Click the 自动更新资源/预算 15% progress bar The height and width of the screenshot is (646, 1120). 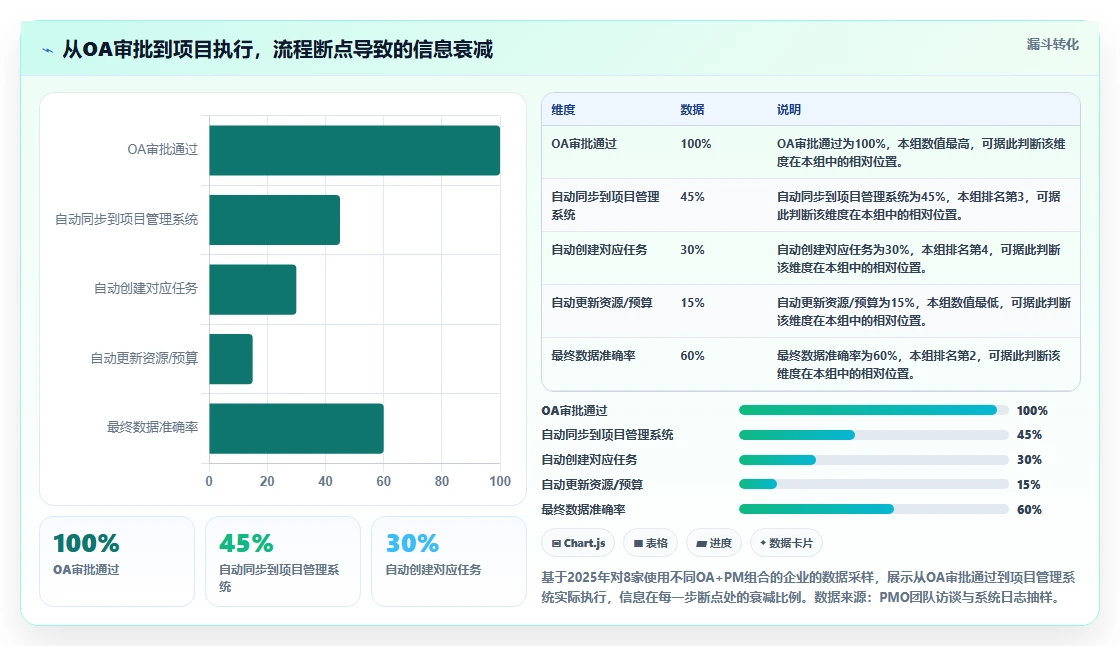coord(874,484)
